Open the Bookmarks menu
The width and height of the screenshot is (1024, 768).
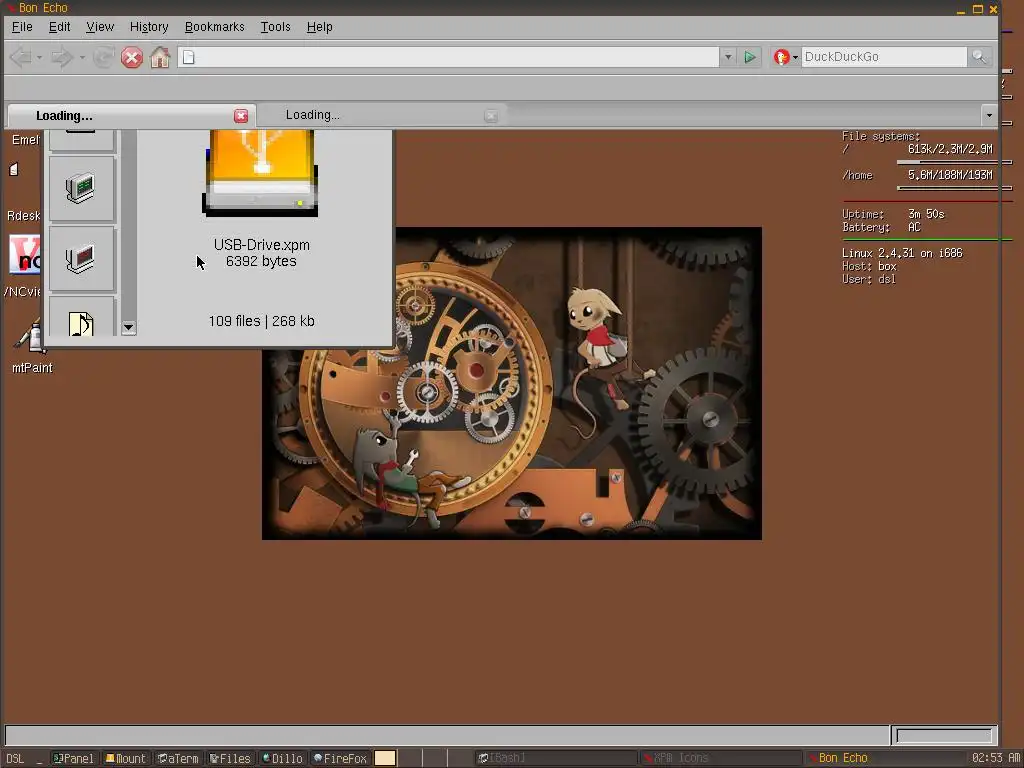[x=214, y=27]
